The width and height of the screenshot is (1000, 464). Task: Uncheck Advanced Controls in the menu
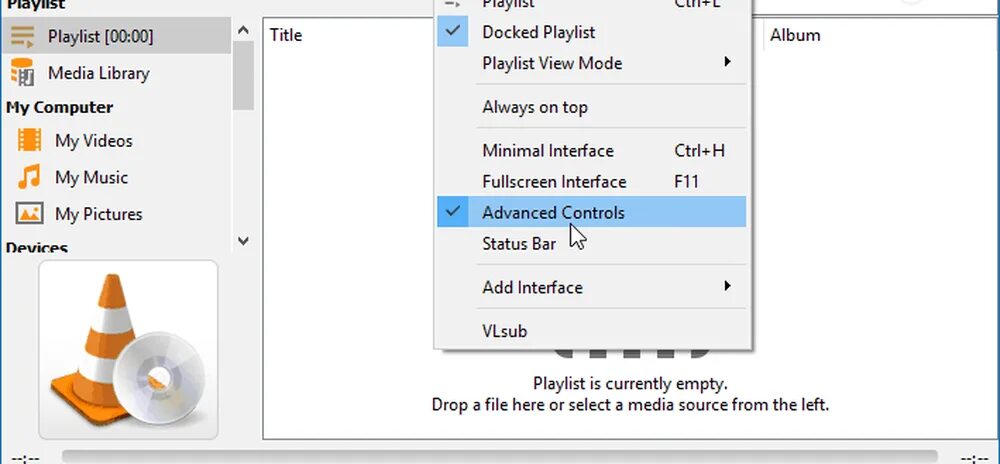pos(553,213)
